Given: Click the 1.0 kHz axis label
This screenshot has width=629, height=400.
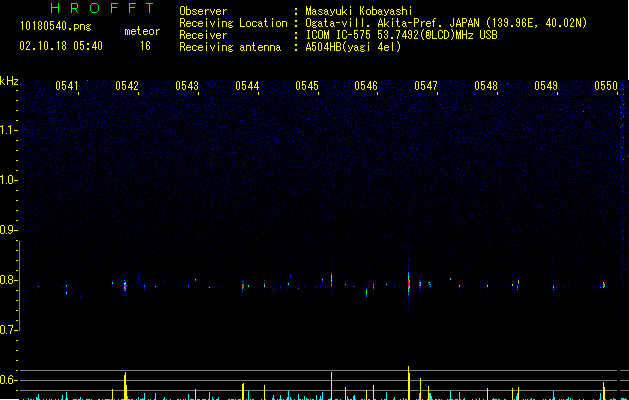Looking at the screenshot, I should [x=9, y=180].
